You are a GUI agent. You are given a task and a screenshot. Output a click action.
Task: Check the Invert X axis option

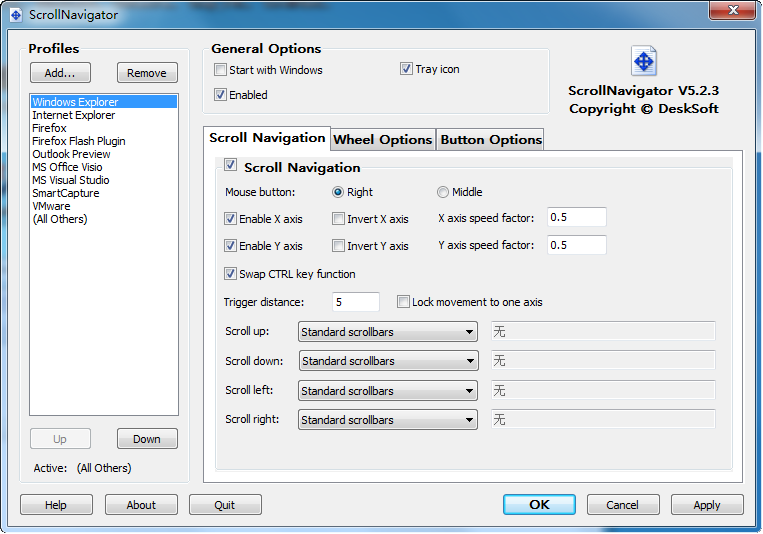[x=339, y=219]
